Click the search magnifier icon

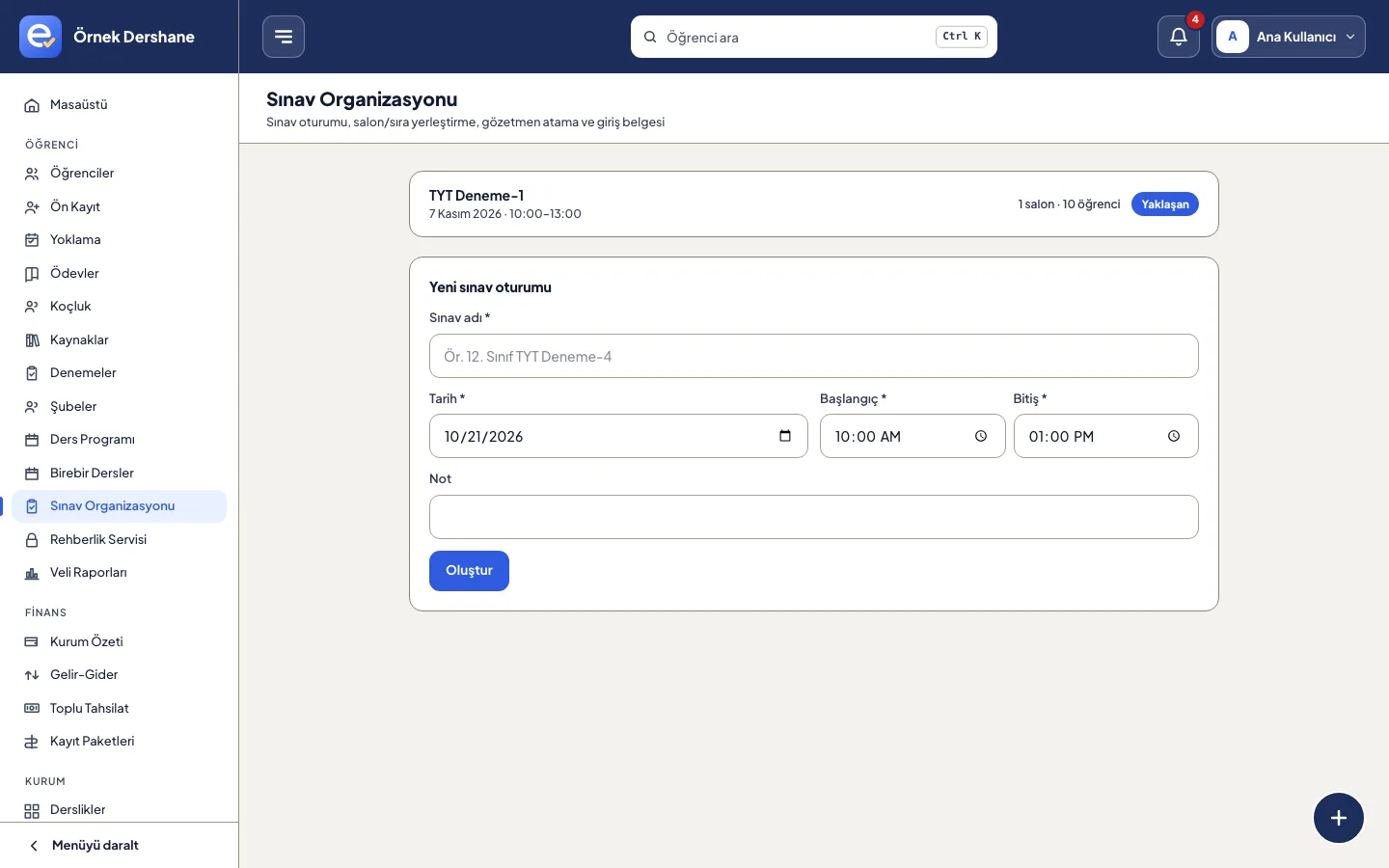(x=650, y=37)
